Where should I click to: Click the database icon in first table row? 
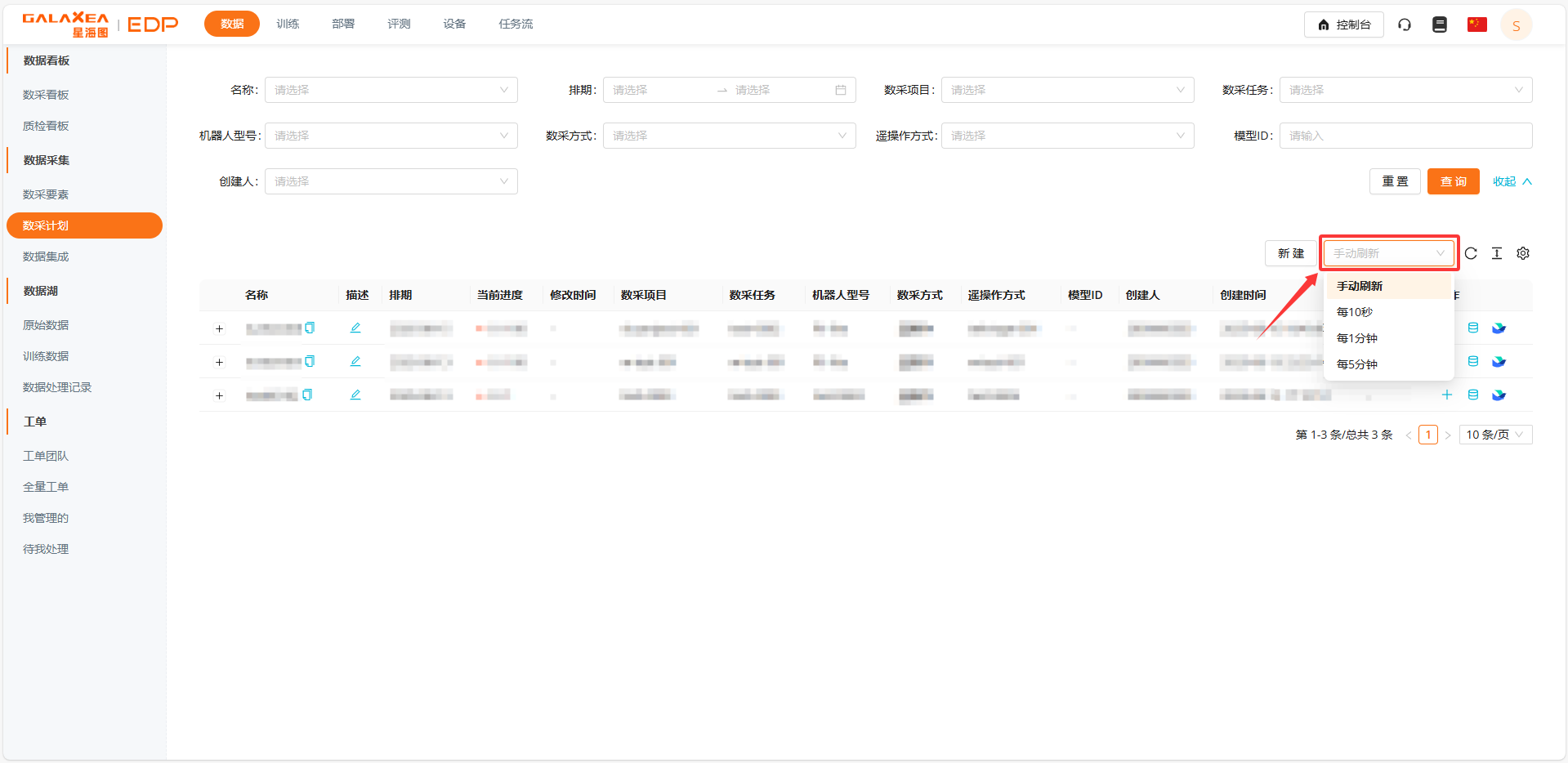pyautogui.click(x=1473, y=328)
